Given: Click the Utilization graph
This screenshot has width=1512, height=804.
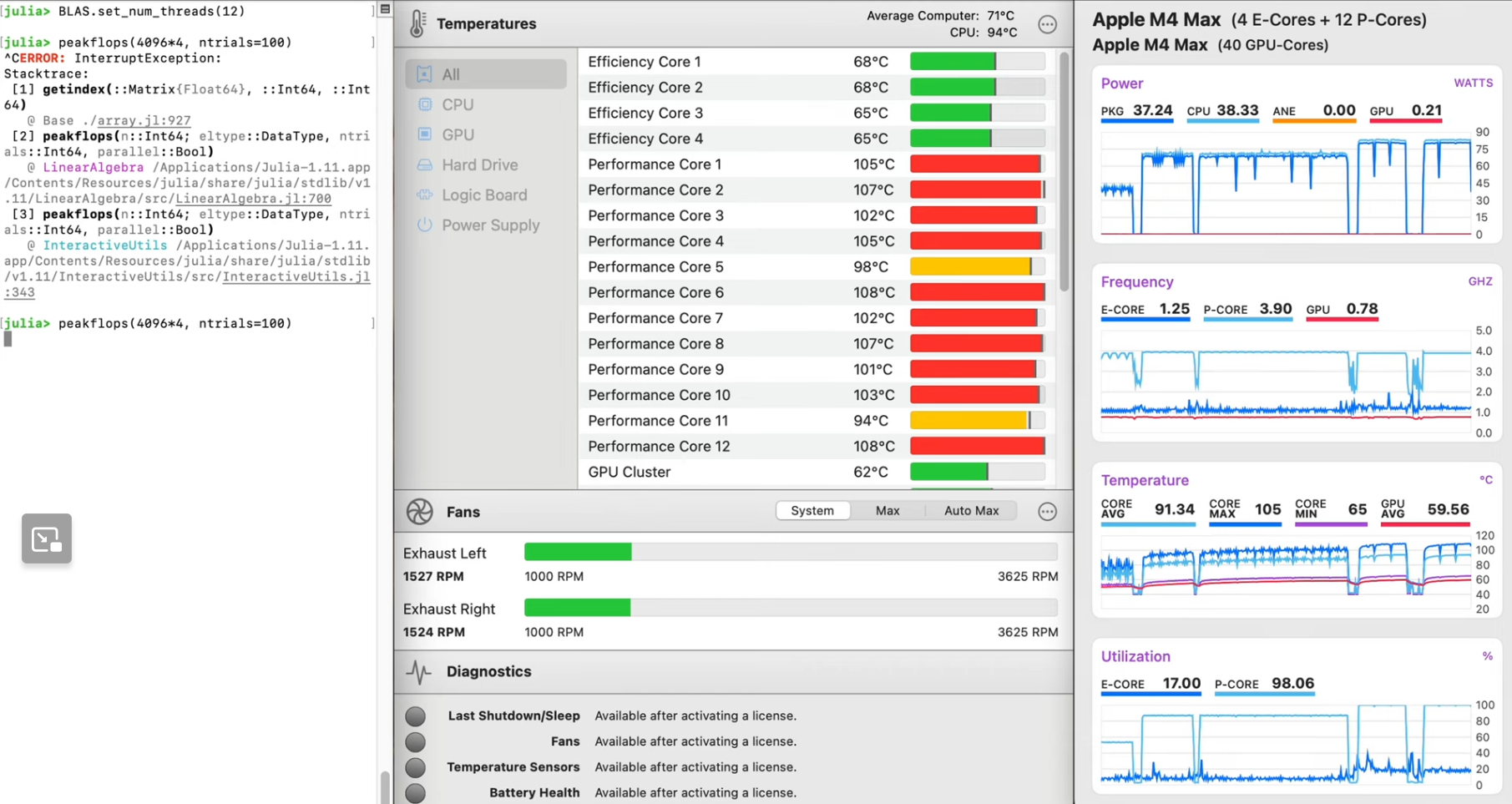Looking at the screenshot, I should (1286, 745).
